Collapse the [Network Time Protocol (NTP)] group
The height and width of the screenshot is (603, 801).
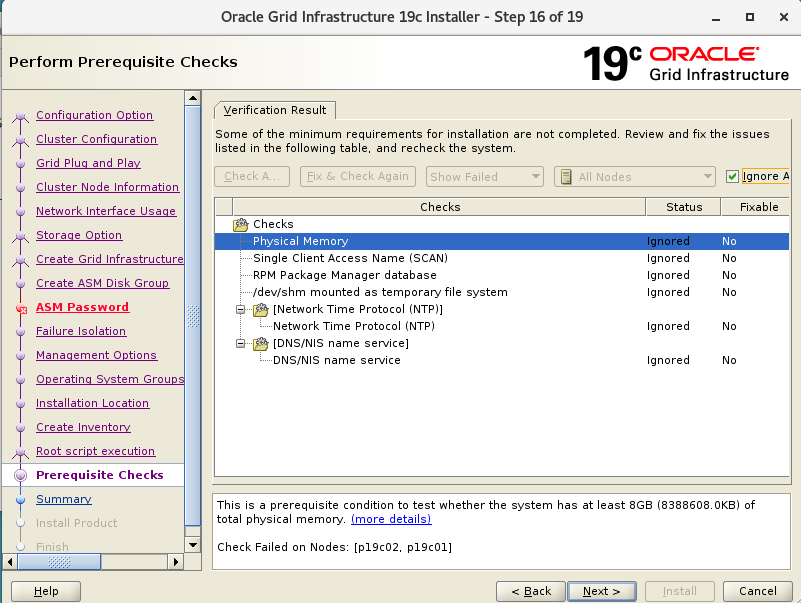click(x=240, y=309)
